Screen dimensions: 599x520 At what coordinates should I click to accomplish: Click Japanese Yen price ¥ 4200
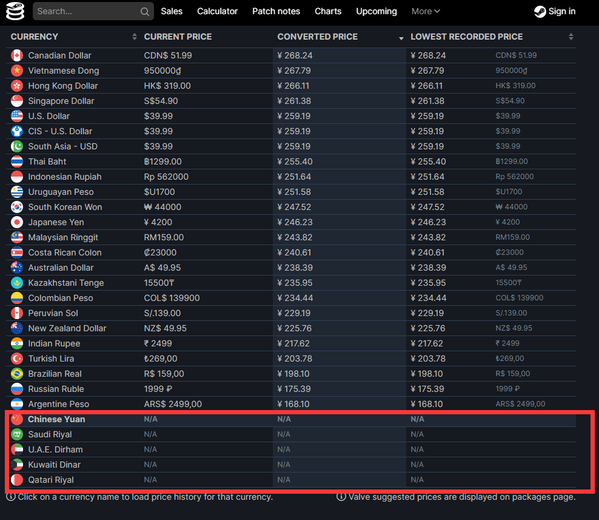158,222
